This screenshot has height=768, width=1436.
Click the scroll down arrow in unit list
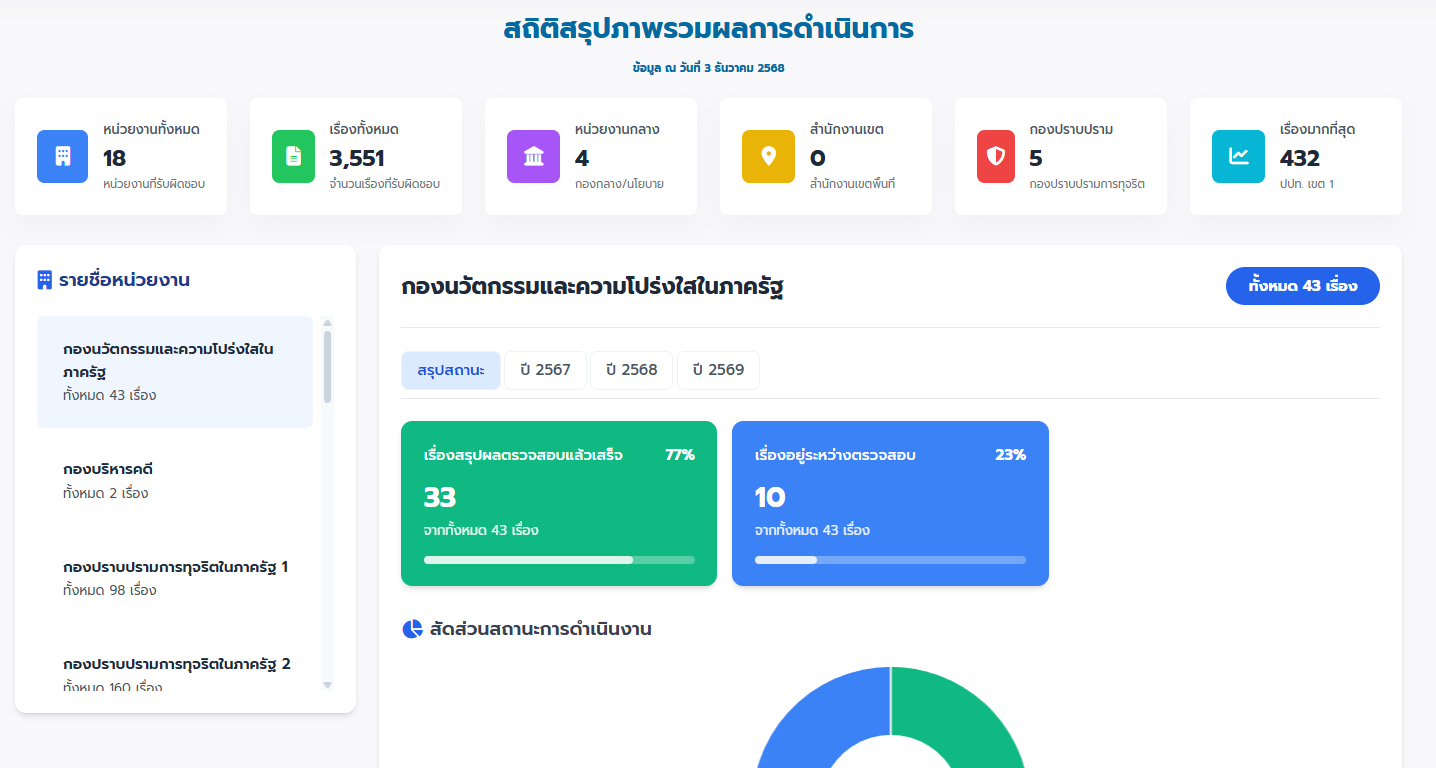[x=327, y=685]
